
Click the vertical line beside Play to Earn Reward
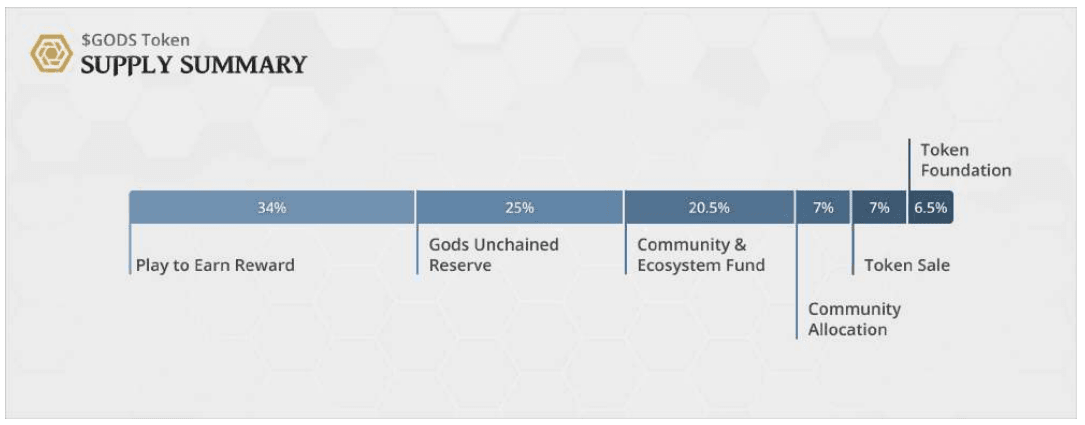coord(130,250)
